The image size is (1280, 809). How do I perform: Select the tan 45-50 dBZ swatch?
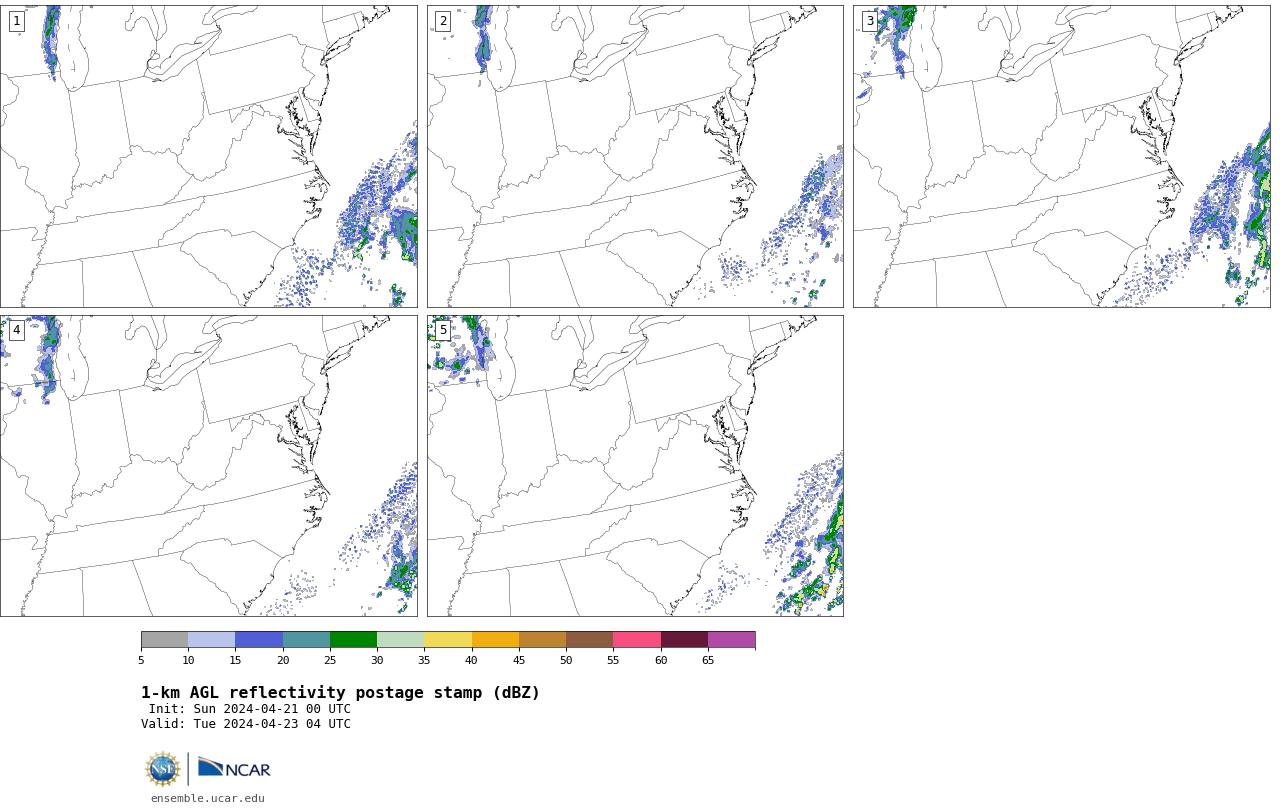pos(542,640)
